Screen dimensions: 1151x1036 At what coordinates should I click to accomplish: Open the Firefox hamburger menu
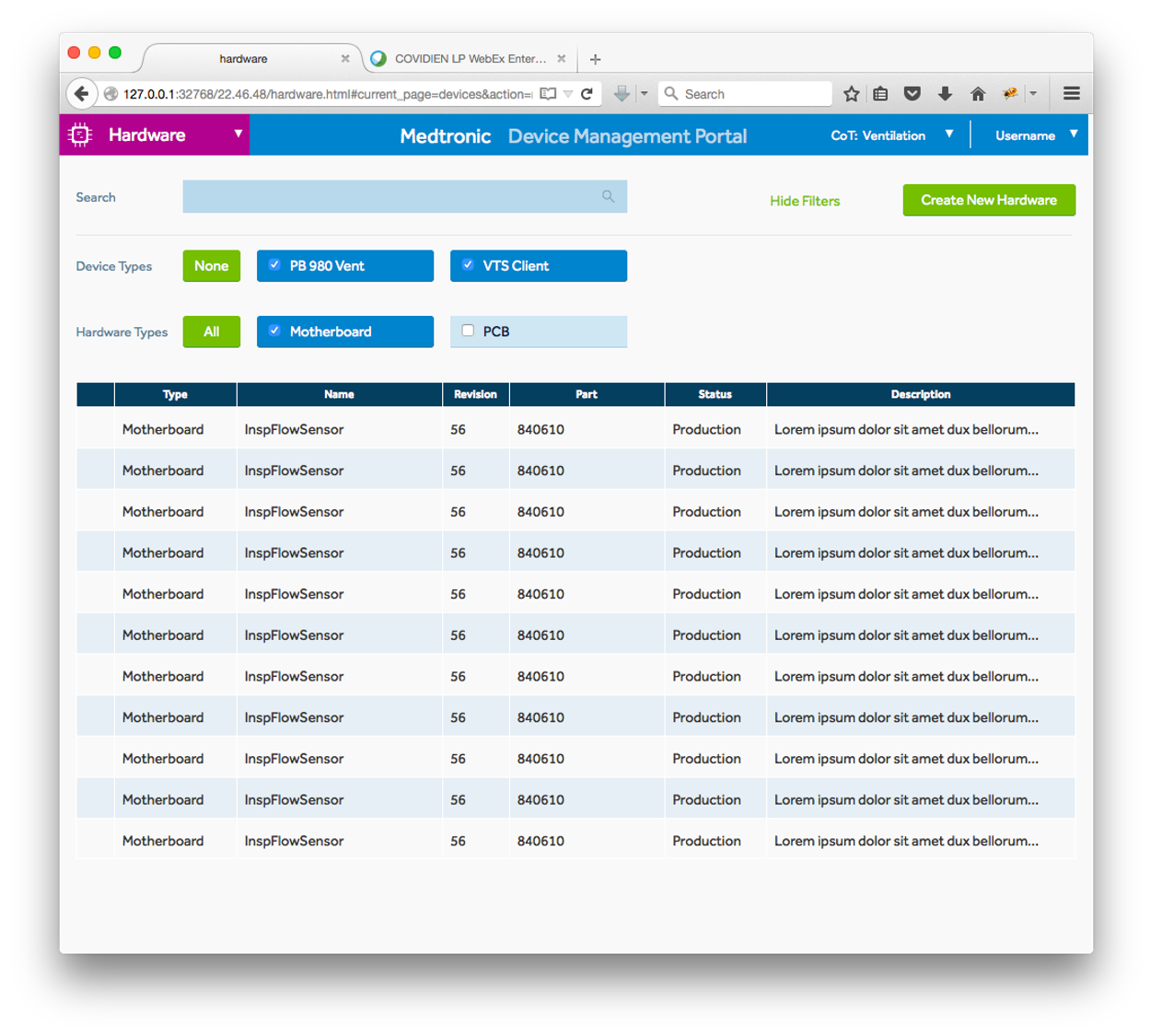click(1071, 94)
